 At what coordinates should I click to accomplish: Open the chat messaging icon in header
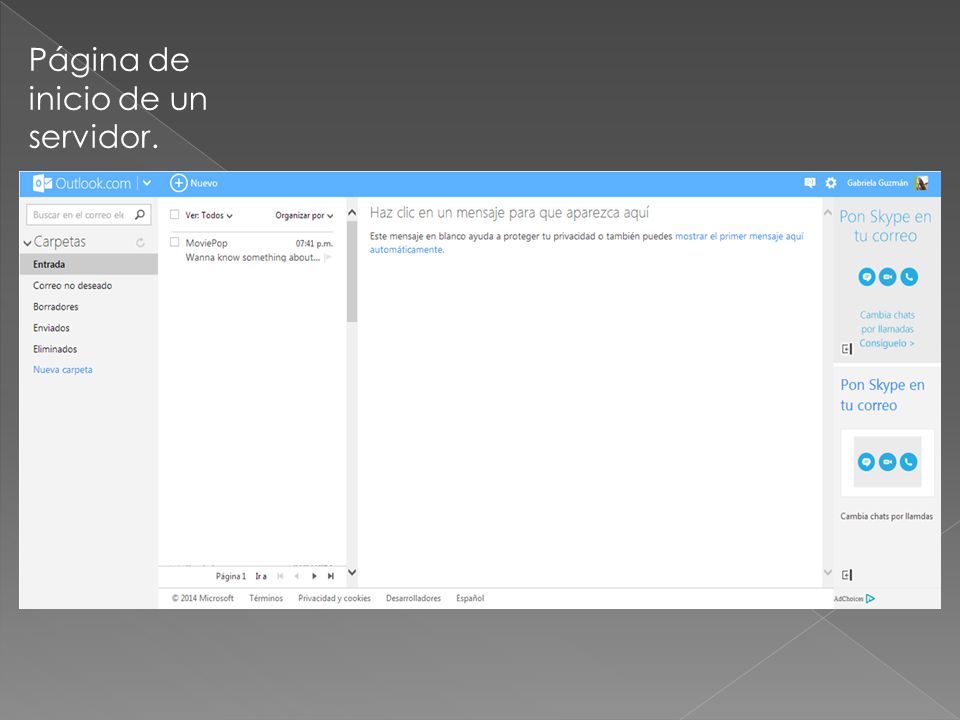coord(809,182)
